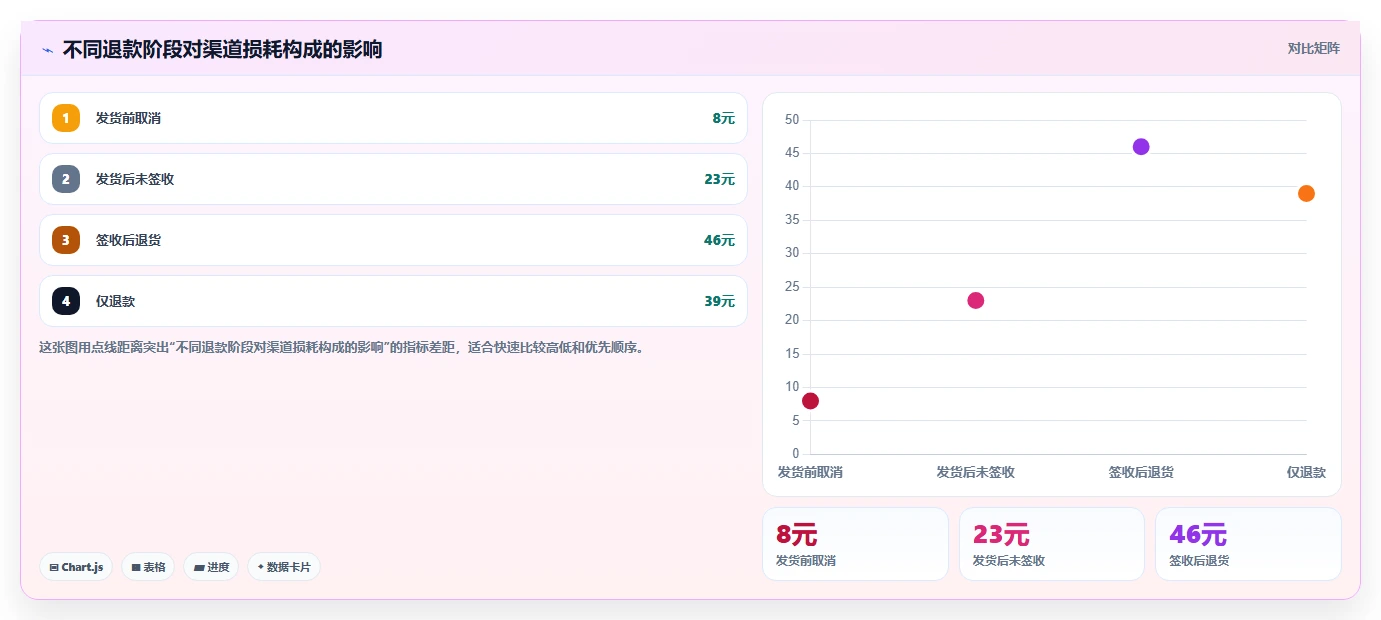Viewport: 1381px width, 620px height.
Task: Select the 发货后未签收 list row
Action: (x=393, y=179)
